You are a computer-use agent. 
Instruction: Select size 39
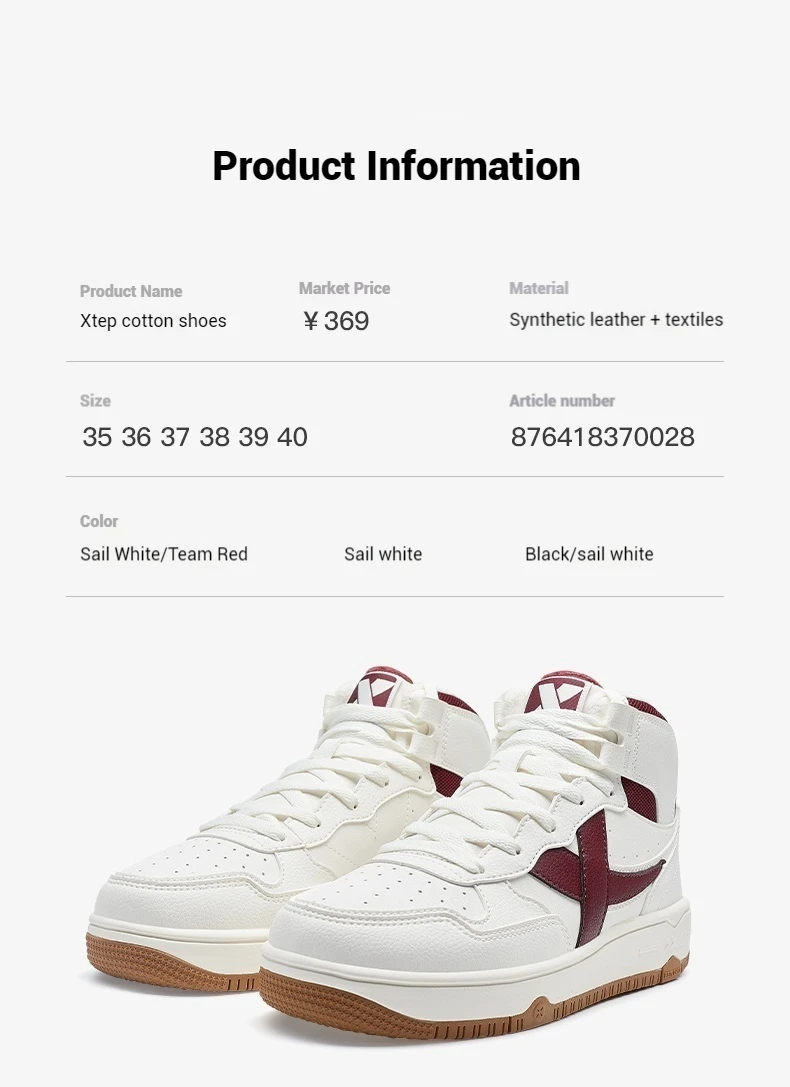point(253,437)
